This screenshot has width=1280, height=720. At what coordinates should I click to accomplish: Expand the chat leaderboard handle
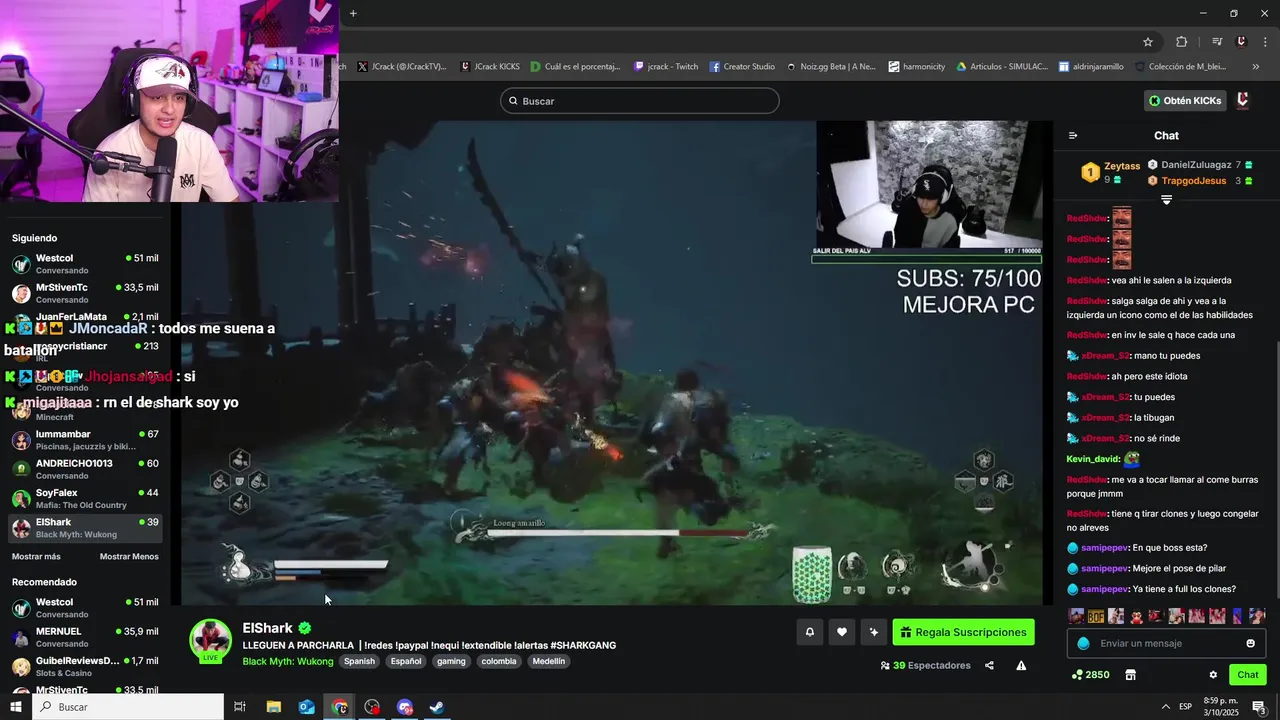[x=1166, y=200]
